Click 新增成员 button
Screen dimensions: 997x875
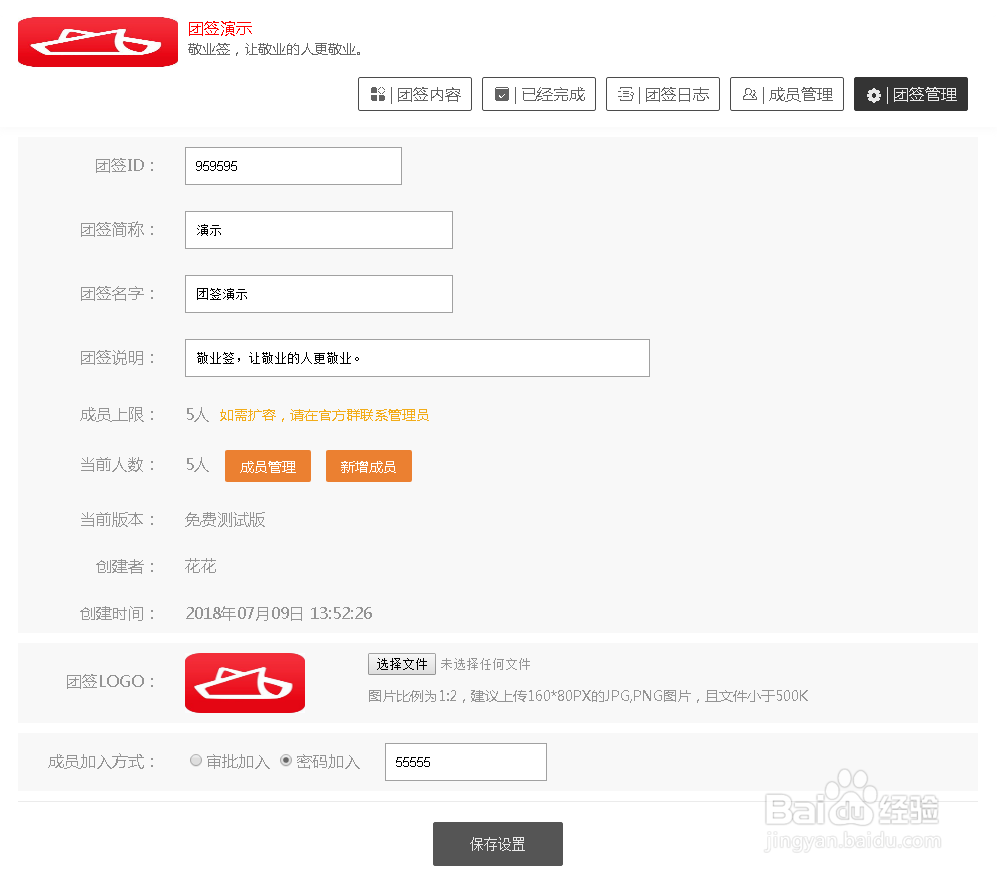369,466
